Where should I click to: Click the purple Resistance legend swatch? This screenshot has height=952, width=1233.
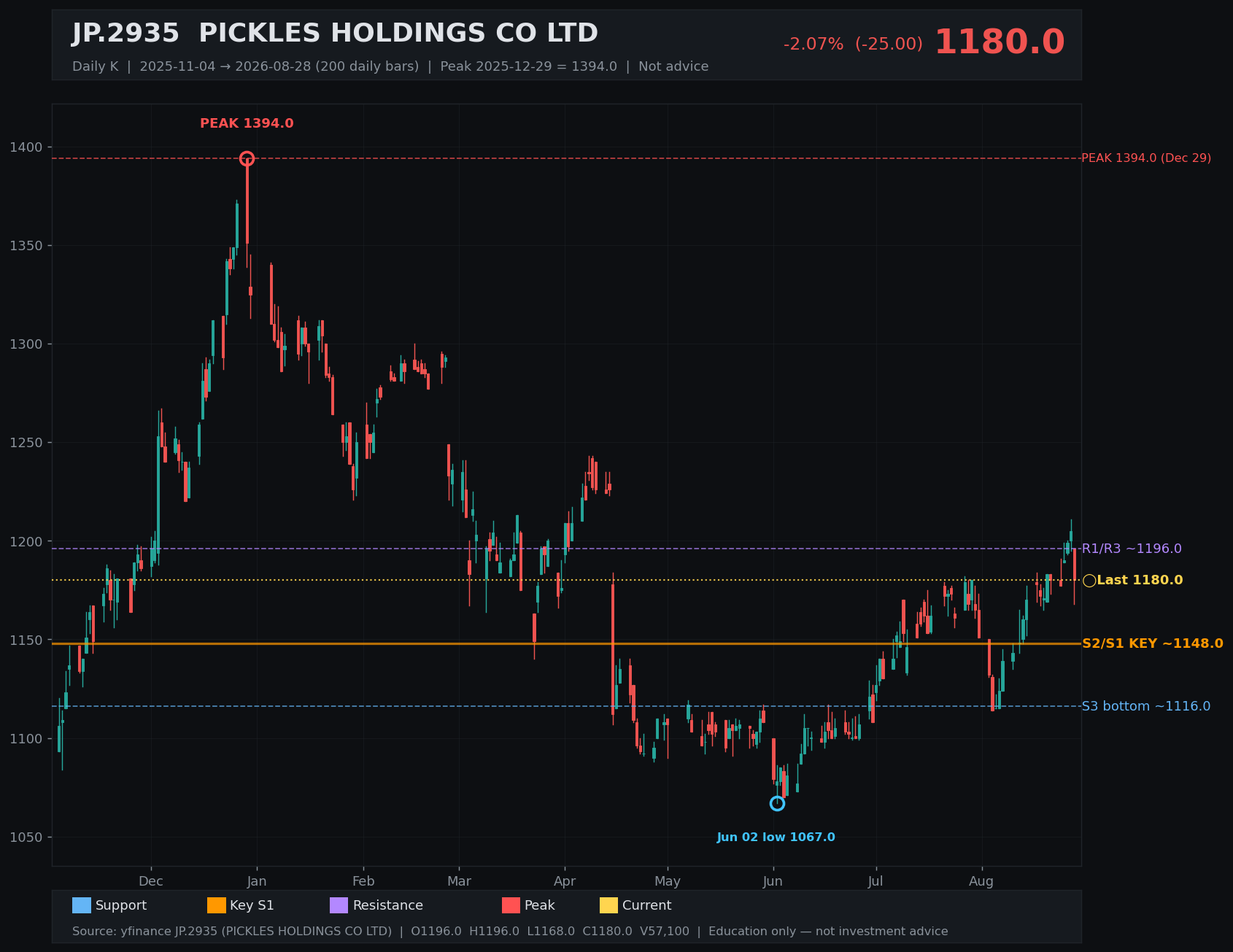[x=339, y=905]
